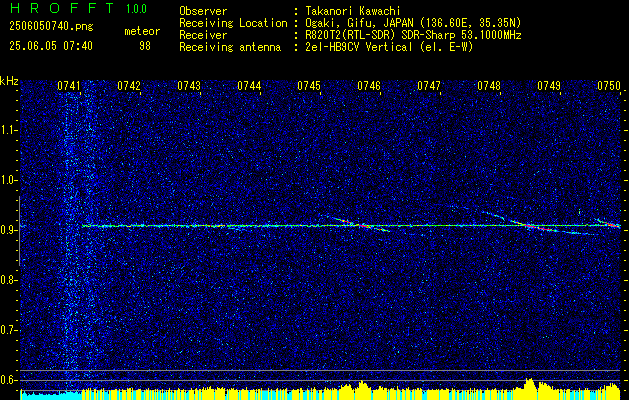Click the 0742 time marker
Screen dimensions: 629x400
point(129,86)
